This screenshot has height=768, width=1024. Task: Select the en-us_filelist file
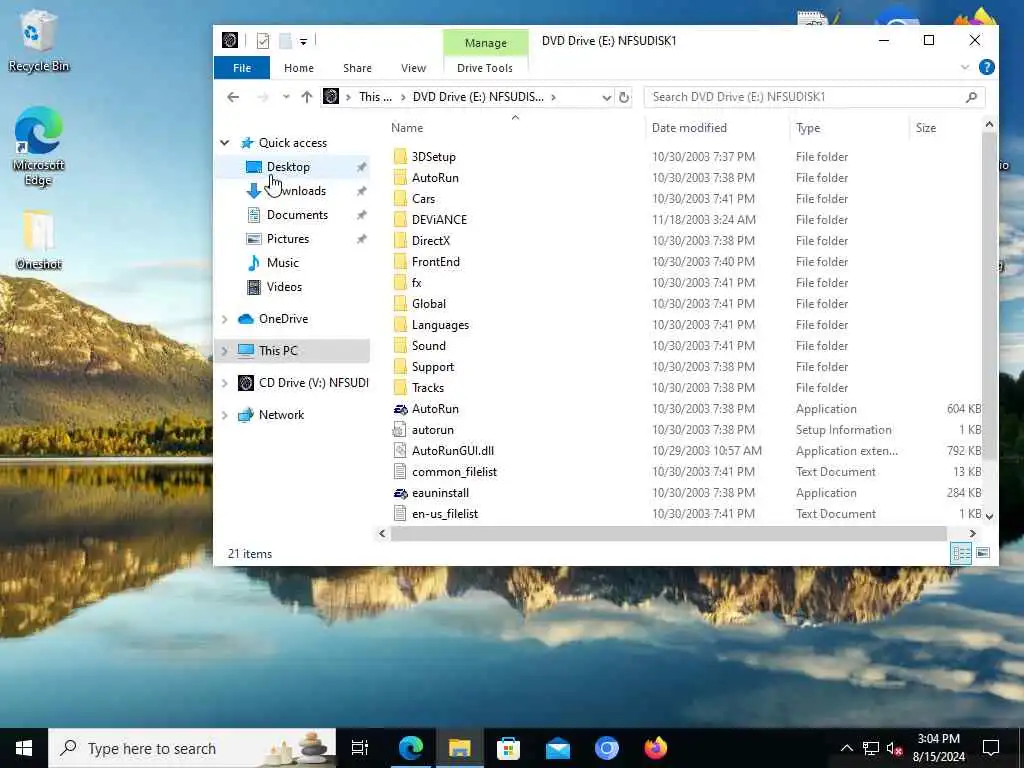click(x=445, y=514)
